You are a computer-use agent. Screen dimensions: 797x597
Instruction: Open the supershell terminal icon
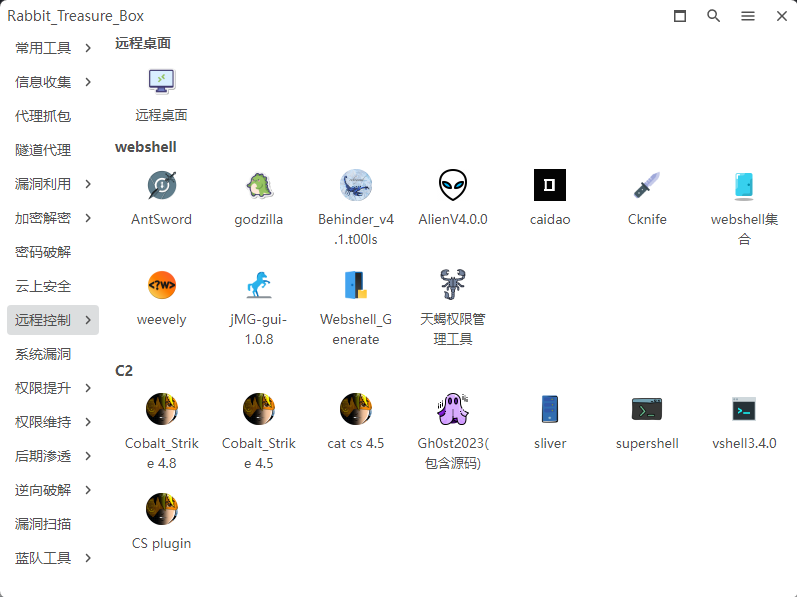click(647, 409)
